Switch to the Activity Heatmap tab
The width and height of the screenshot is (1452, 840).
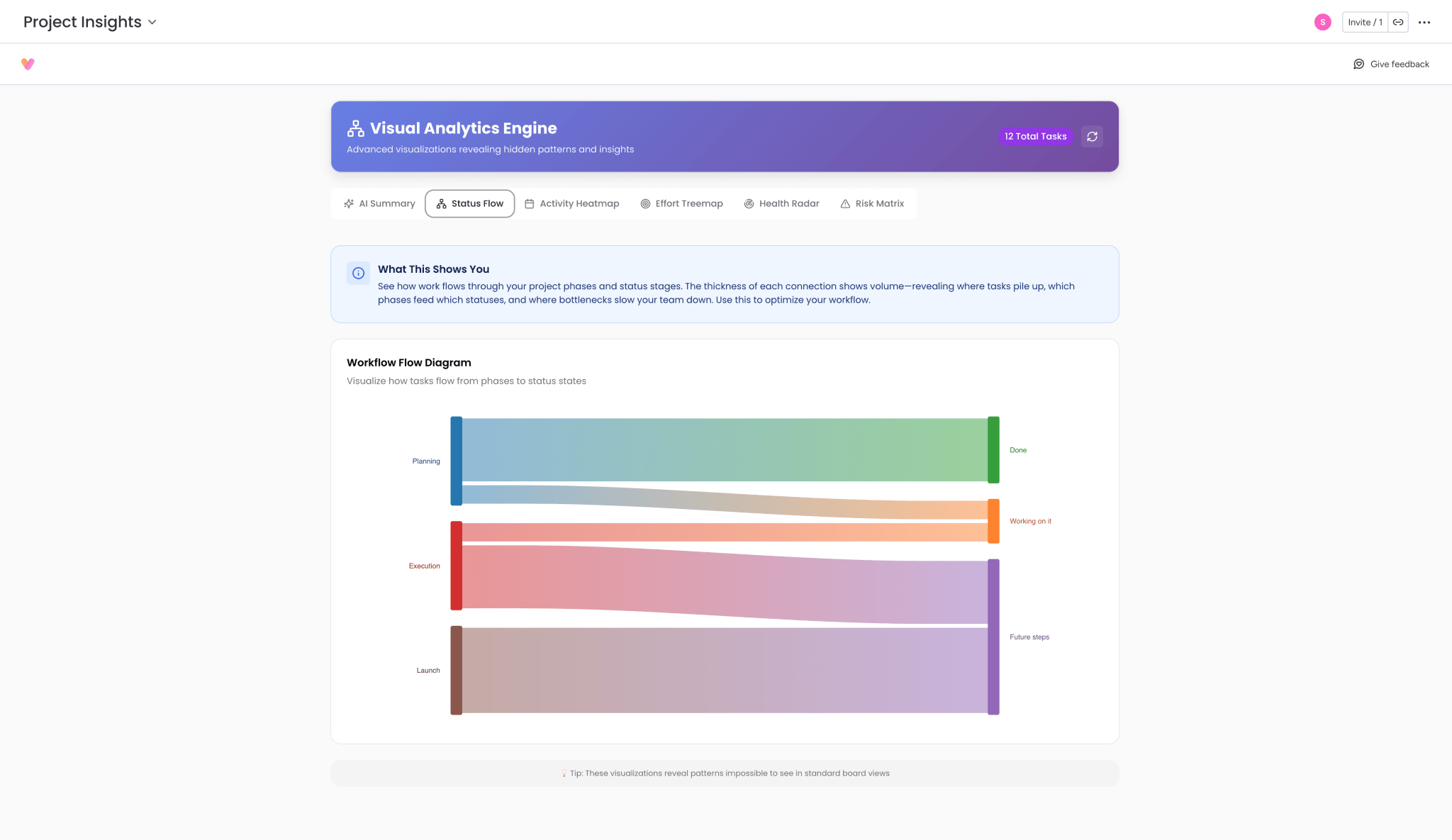click(x=572, y=203)
